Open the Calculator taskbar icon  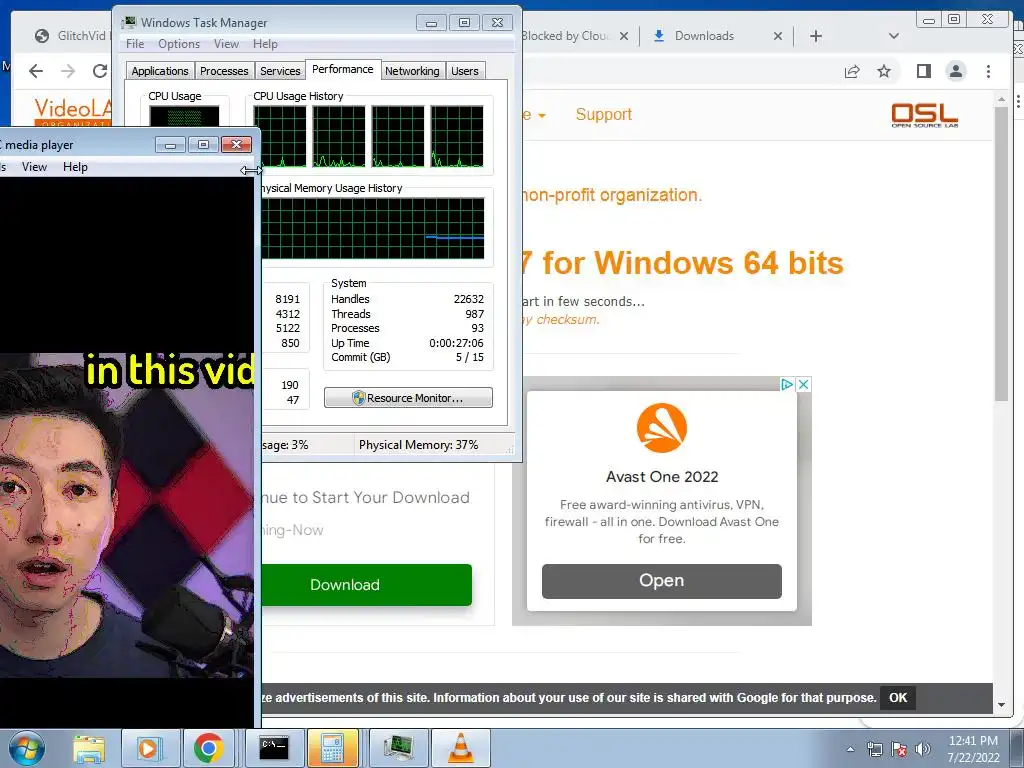(x=333, y=748)
